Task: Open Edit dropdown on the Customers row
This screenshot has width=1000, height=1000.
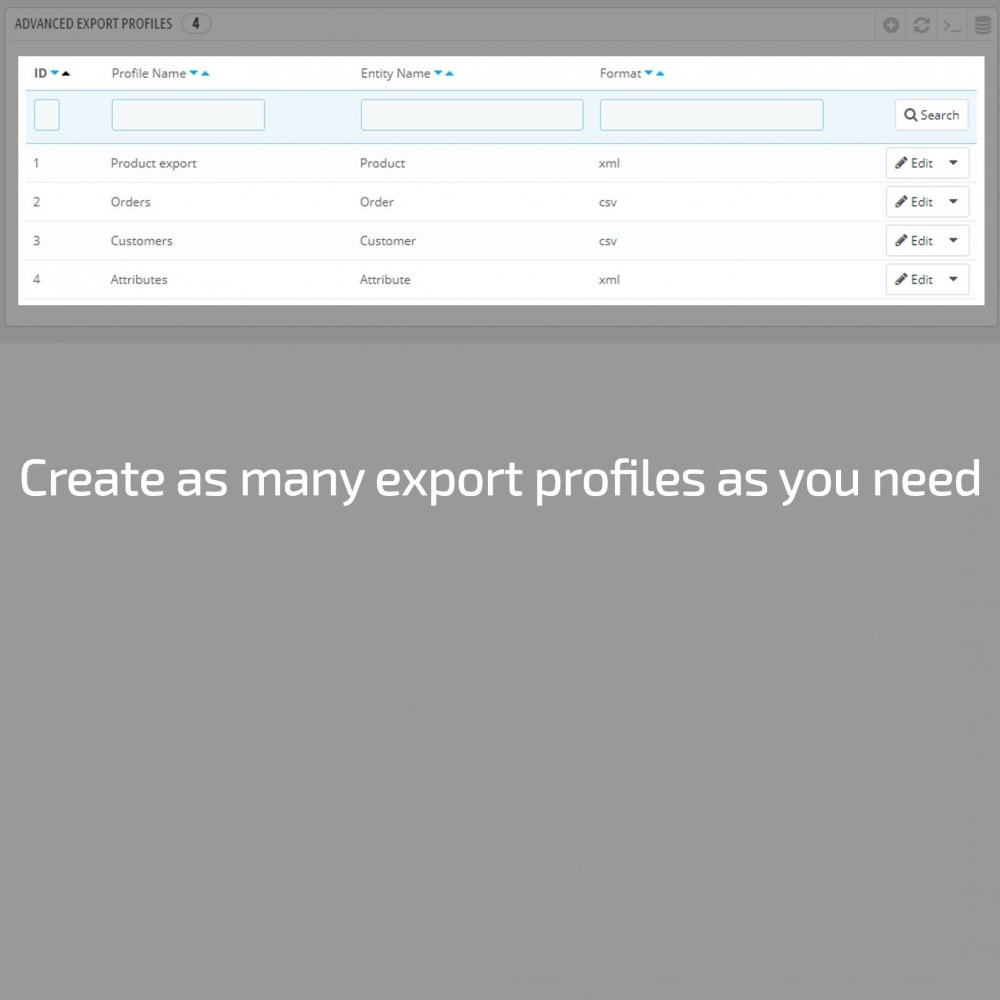Action: [952, 240]
